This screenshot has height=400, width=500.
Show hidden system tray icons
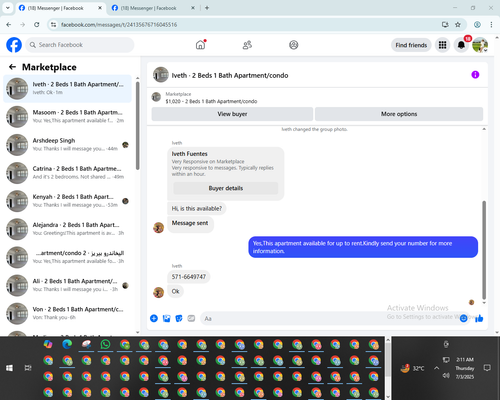tap(436, 368)
